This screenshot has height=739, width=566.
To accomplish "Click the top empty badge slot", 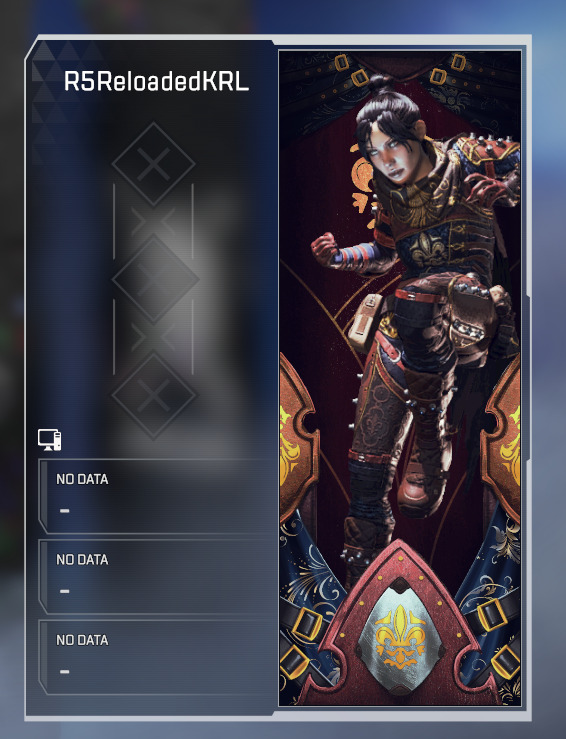I will click(x=154, y=164).
